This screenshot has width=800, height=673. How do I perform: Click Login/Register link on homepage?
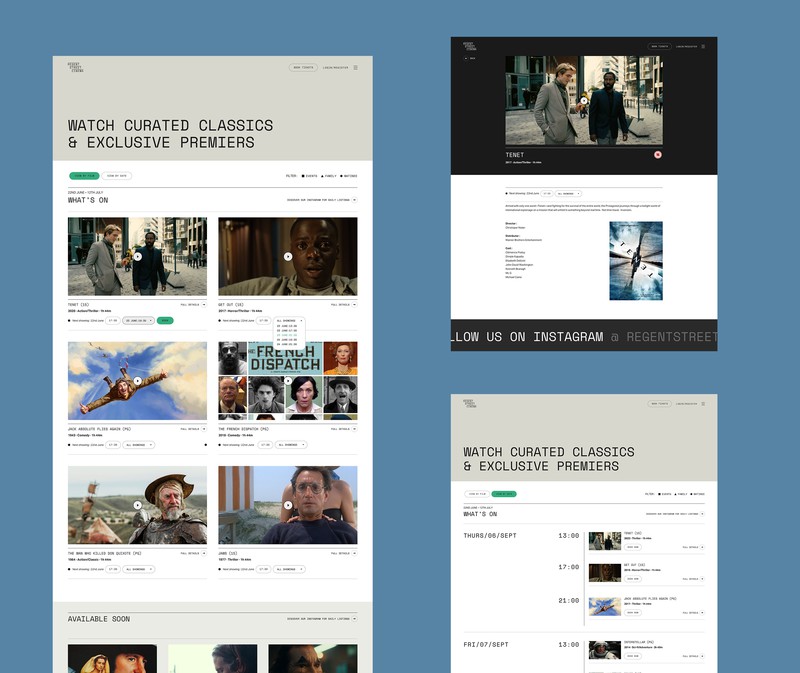click(x=335, y=68)
